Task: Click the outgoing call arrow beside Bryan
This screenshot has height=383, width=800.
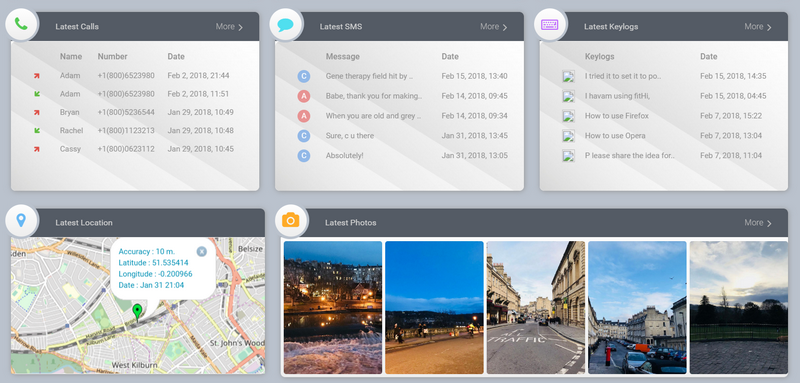Action: pyautogui.click(x=37, y=112)
